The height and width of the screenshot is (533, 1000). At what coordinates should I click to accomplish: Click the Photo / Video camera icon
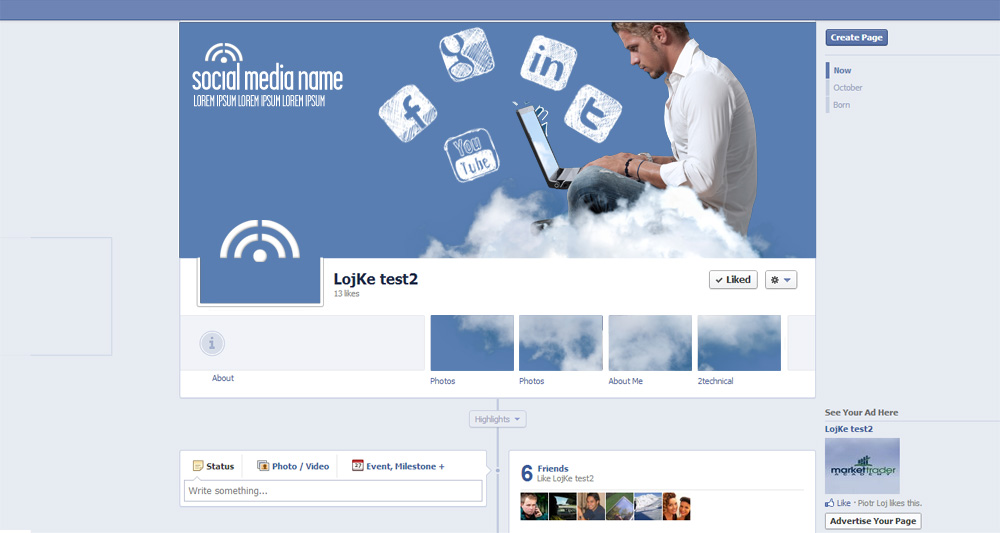263,466
